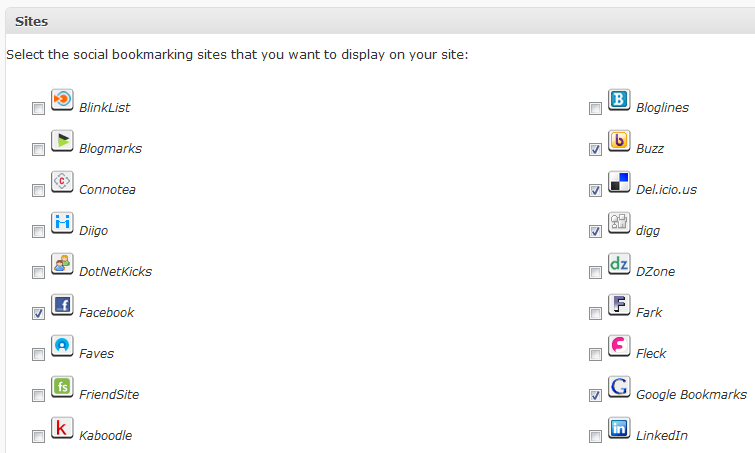755x453 pixels.
Task: Click the Sites panel header
Action: pyautogui.click(x=380, y=21)
